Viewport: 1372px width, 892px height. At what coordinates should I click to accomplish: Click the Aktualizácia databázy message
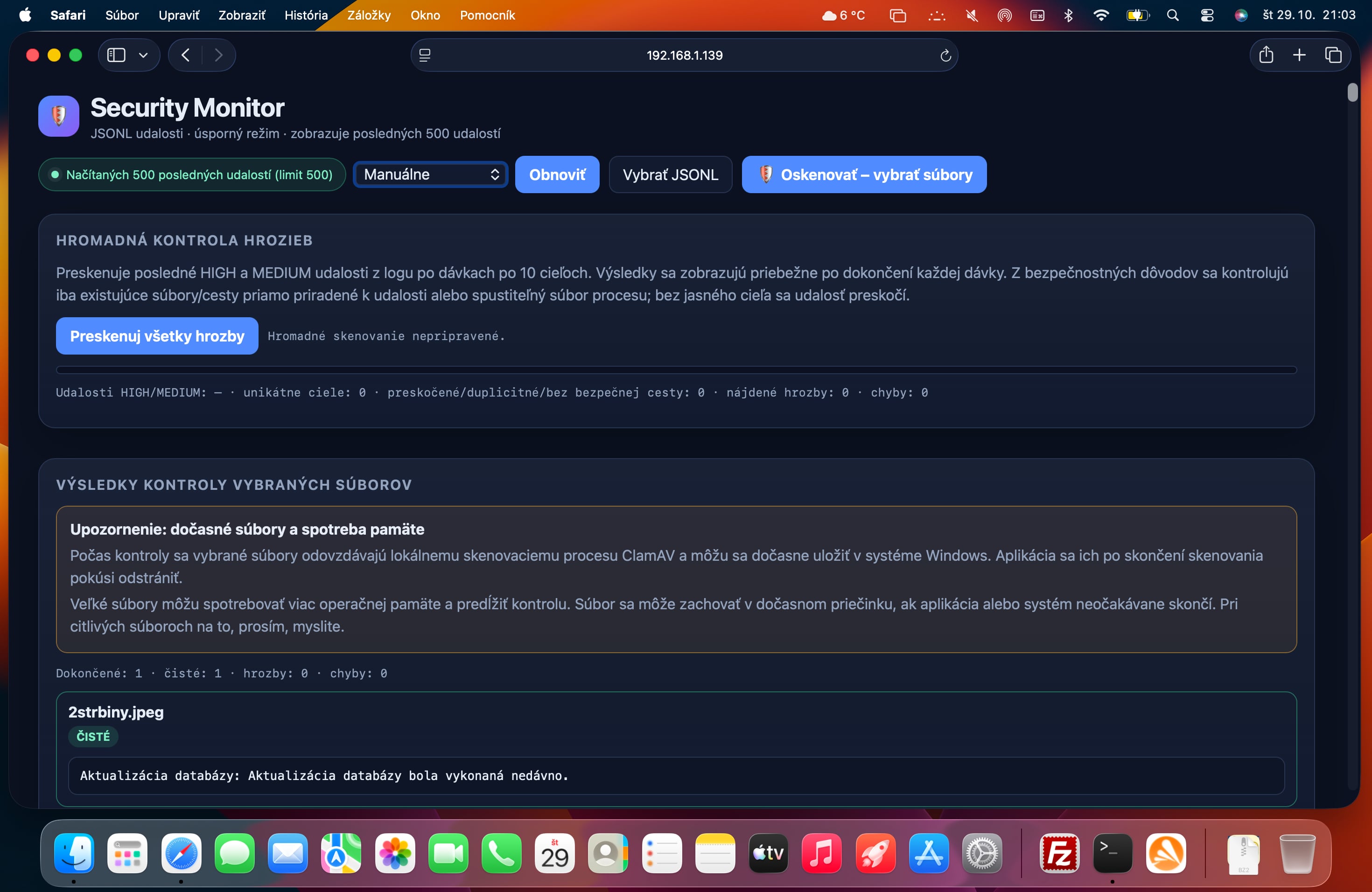(324, 776)
